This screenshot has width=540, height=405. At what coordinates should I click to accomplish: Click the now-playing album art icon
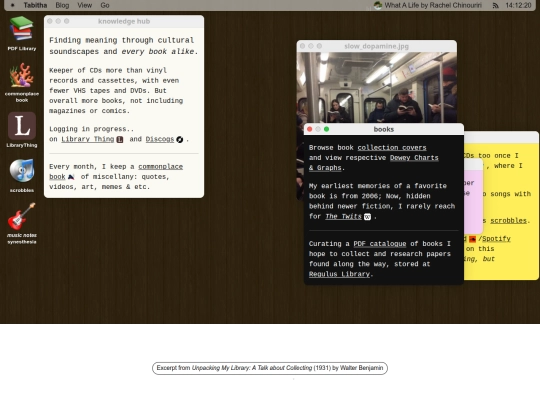(378, 5)
